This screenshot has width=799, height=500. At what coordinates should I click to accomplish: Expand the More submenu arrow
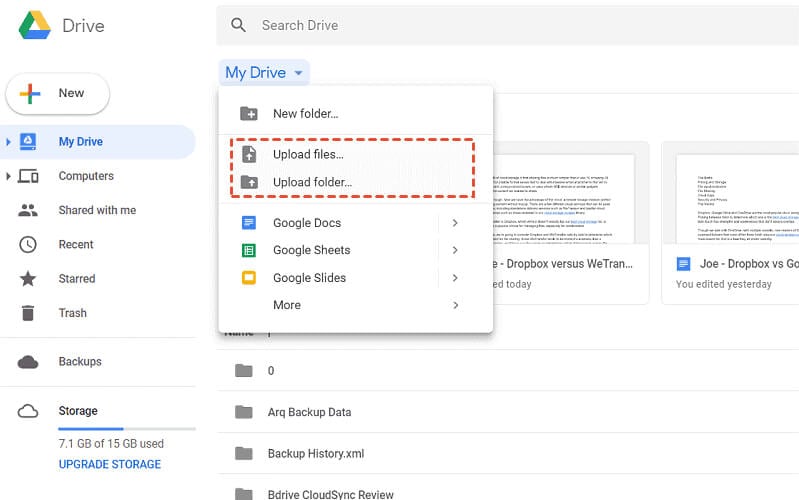[455, 305]
